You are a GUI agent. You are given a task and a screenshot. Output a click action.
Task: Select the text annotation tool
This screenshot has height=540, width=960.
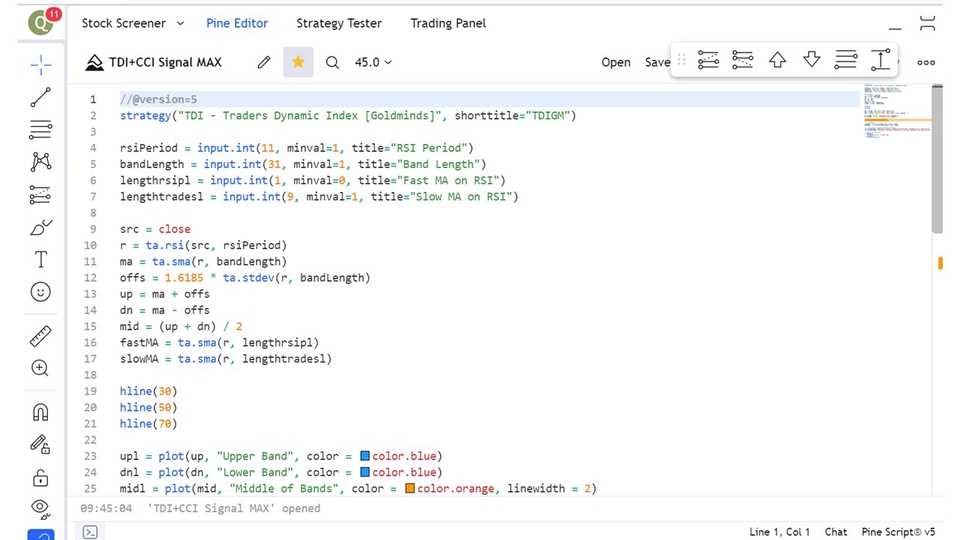[41, 260]
